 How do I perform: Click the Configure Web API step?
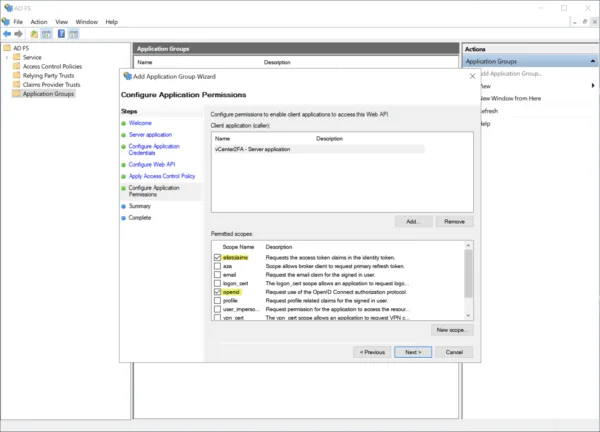(152, 165)
